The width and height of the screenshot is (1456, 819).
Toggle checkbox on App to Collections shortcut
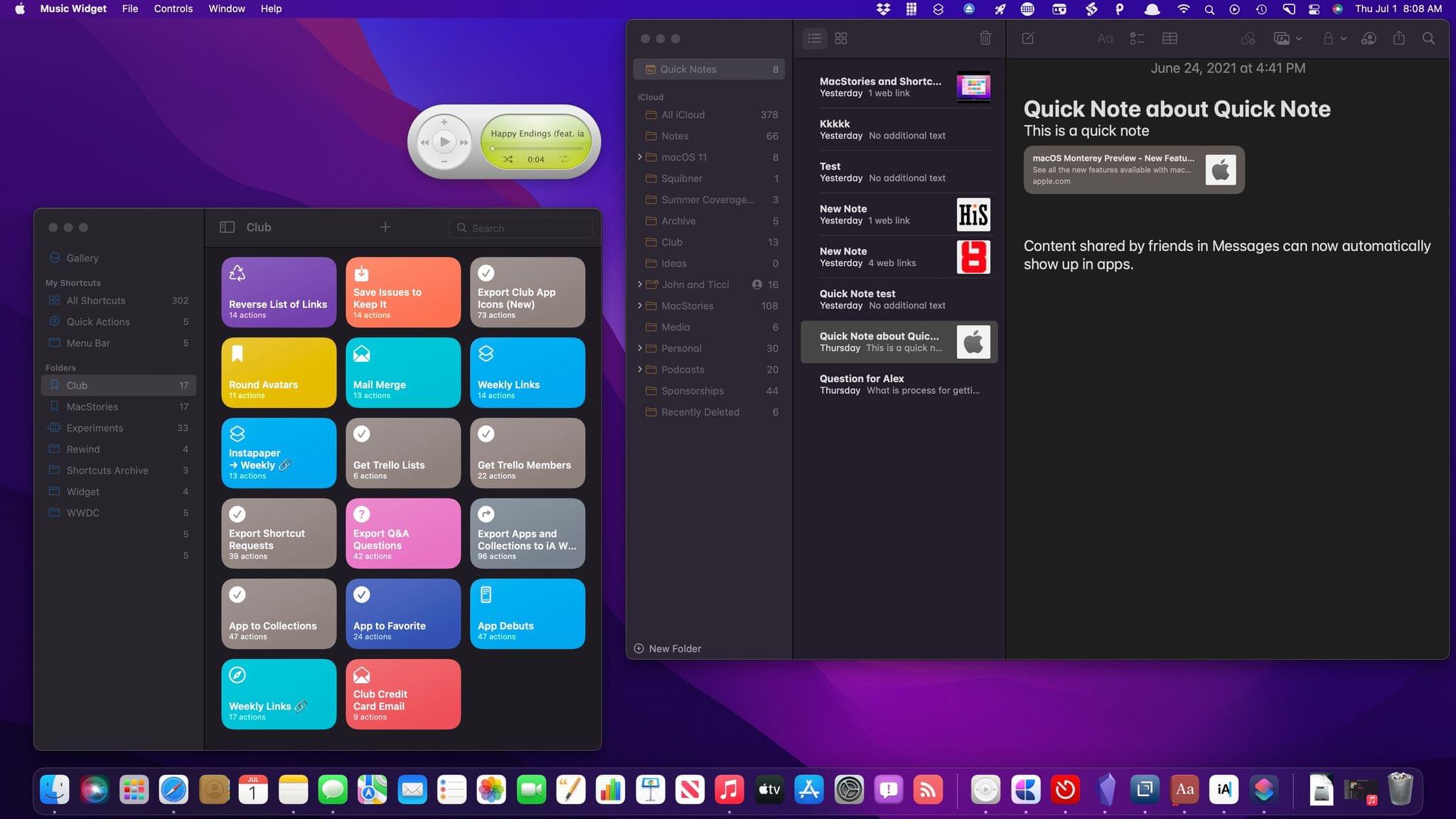point(237,594)
